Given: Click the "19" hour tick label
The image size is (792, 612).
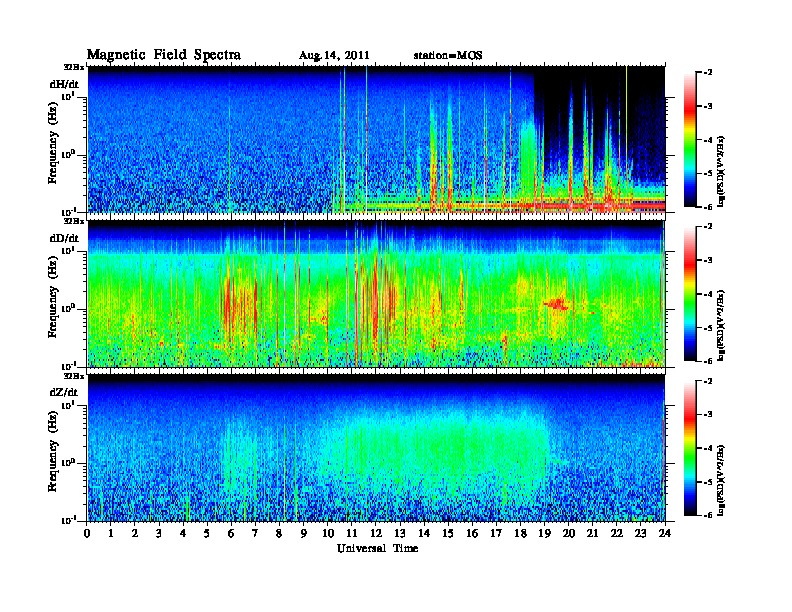Looking at the screenshot, I should [544, 534].
